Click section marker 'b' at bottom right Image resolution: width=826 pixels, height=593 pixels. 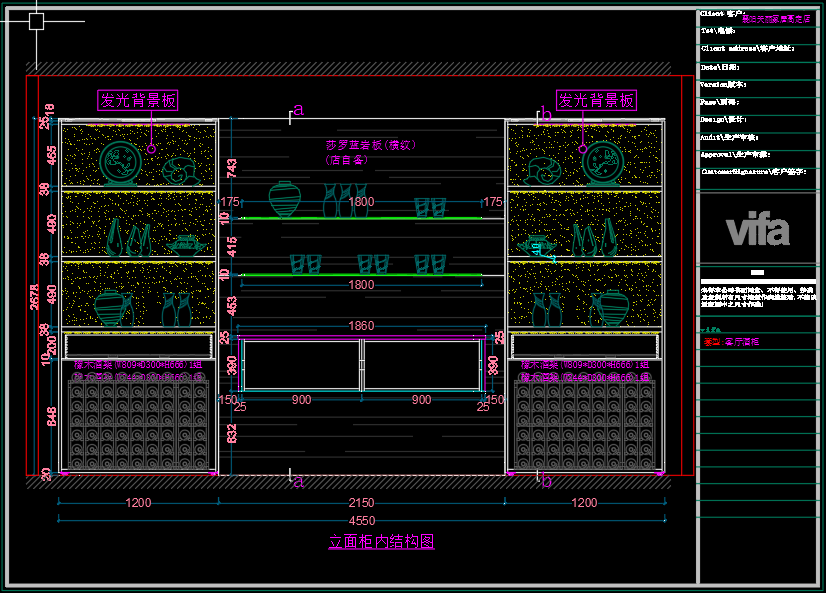tap(545, 480)
